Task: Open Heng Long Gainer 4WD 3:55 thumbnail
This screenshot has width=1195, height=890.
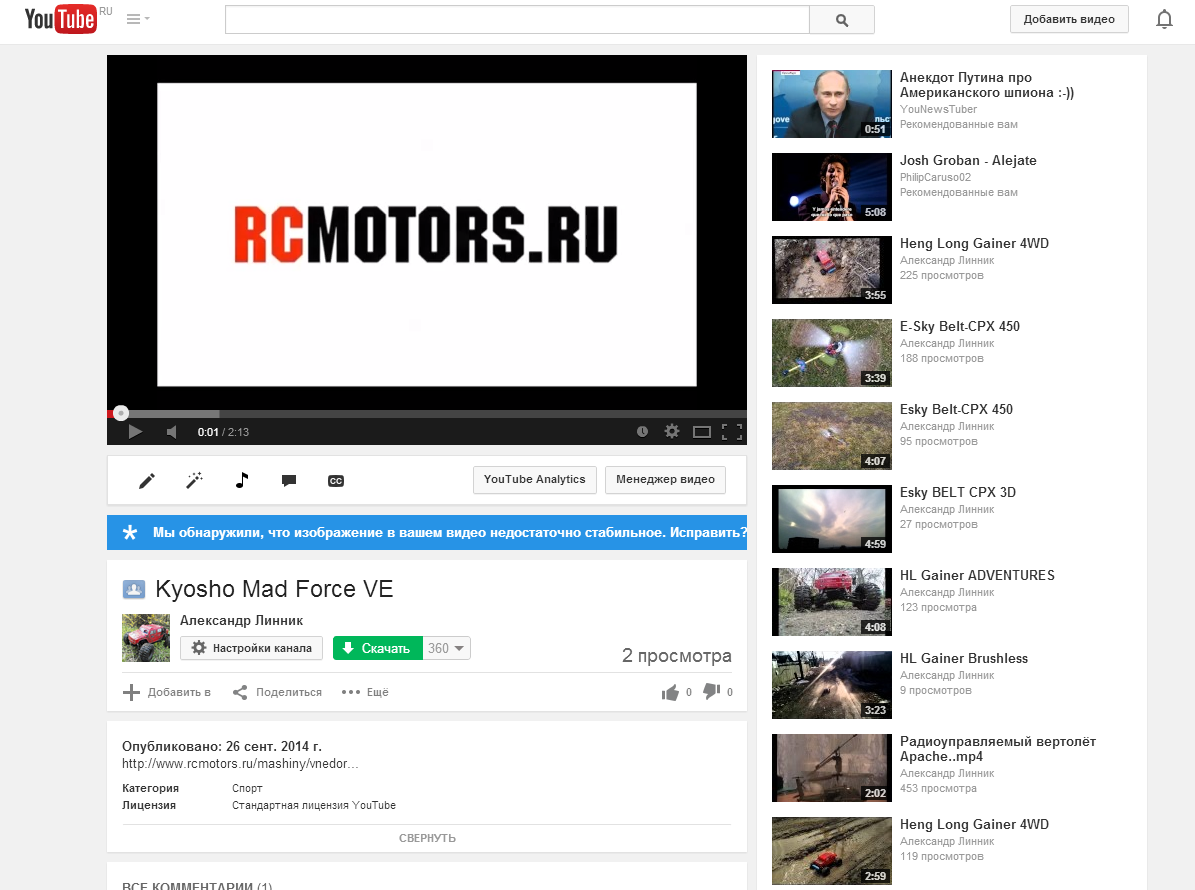Action: click(x=831, y=270)
